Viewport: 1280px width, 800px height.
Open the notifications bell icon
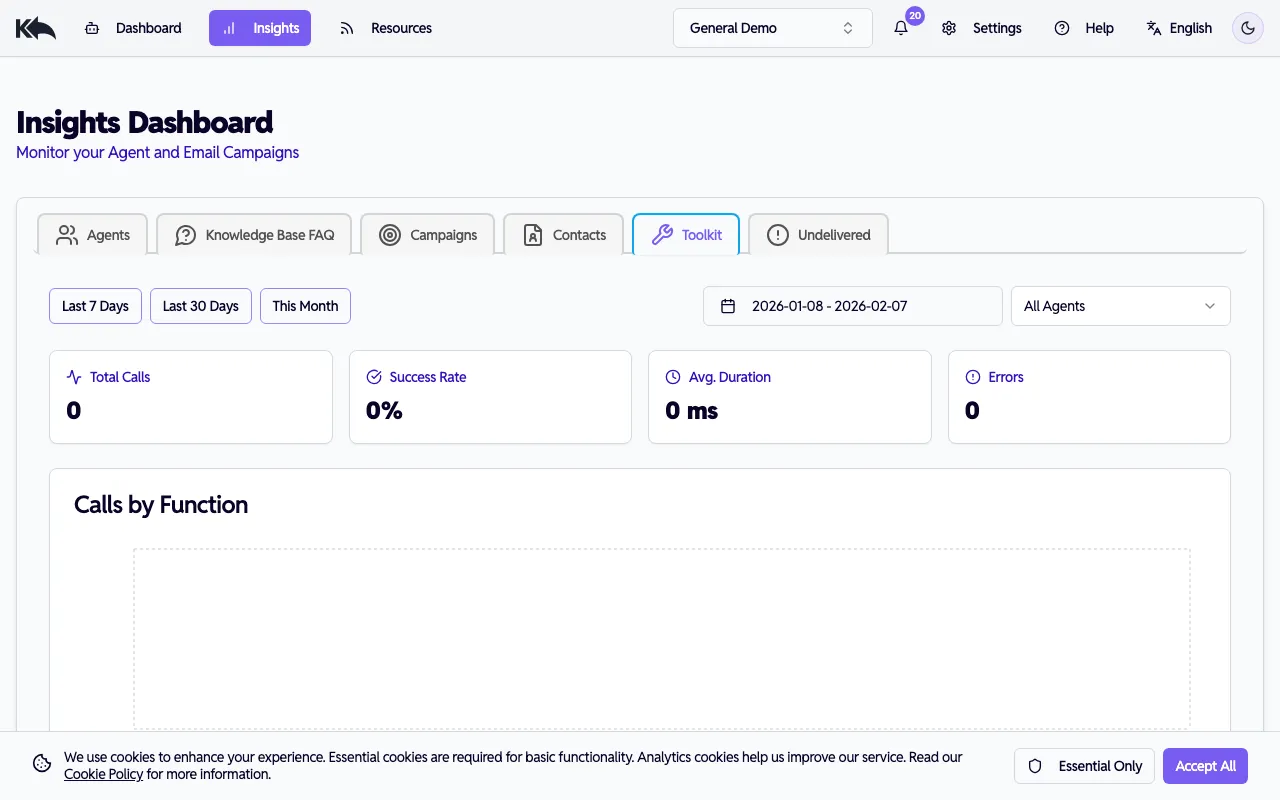click(901, 28)
